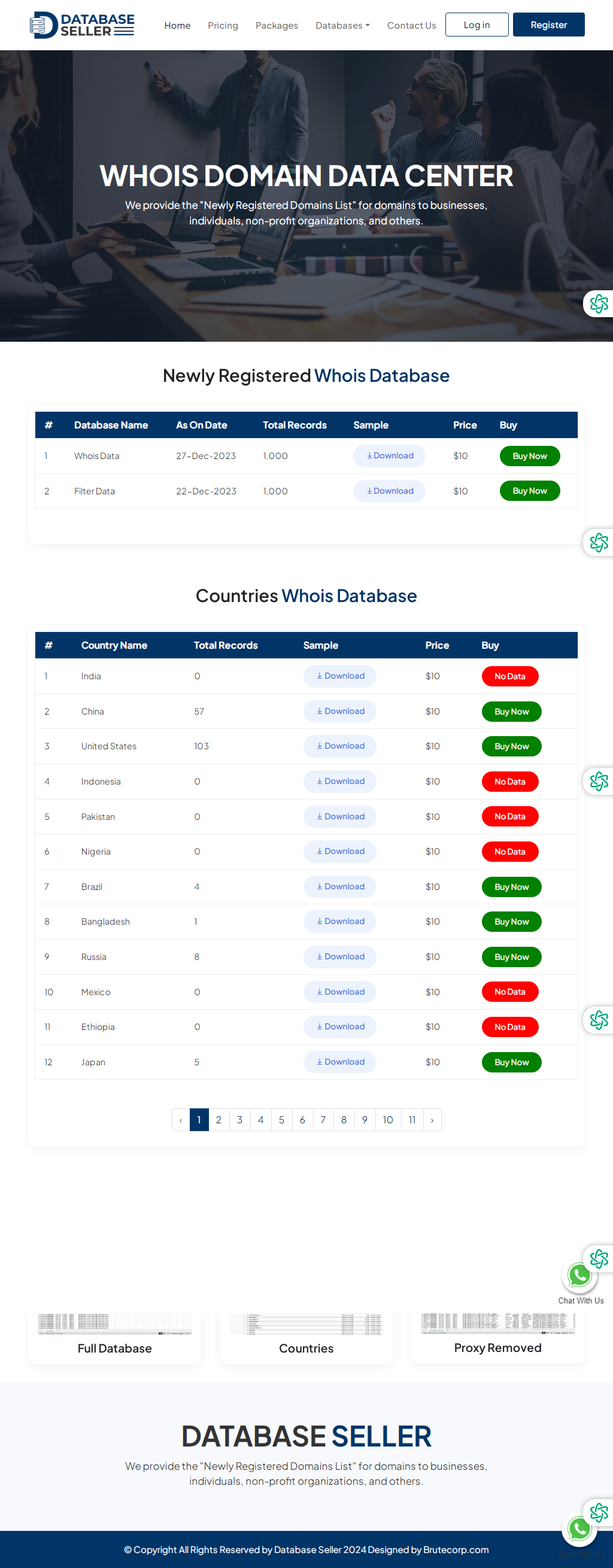613x1568 pixels.
Task: Click the No Data button for India
Action: click(x=509, y=676)
